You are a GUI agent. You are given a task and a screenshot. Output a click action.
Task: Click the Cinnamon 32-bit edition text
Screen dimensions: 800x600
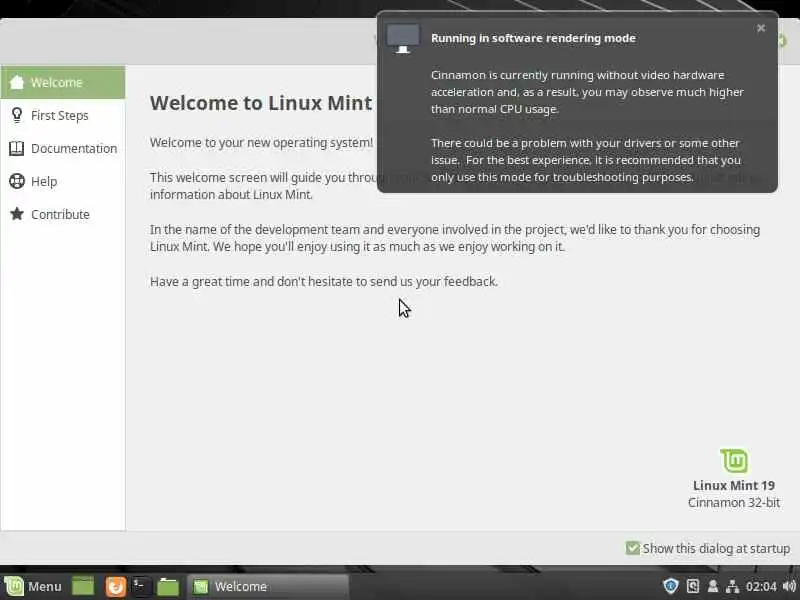(x=734, y=503)
